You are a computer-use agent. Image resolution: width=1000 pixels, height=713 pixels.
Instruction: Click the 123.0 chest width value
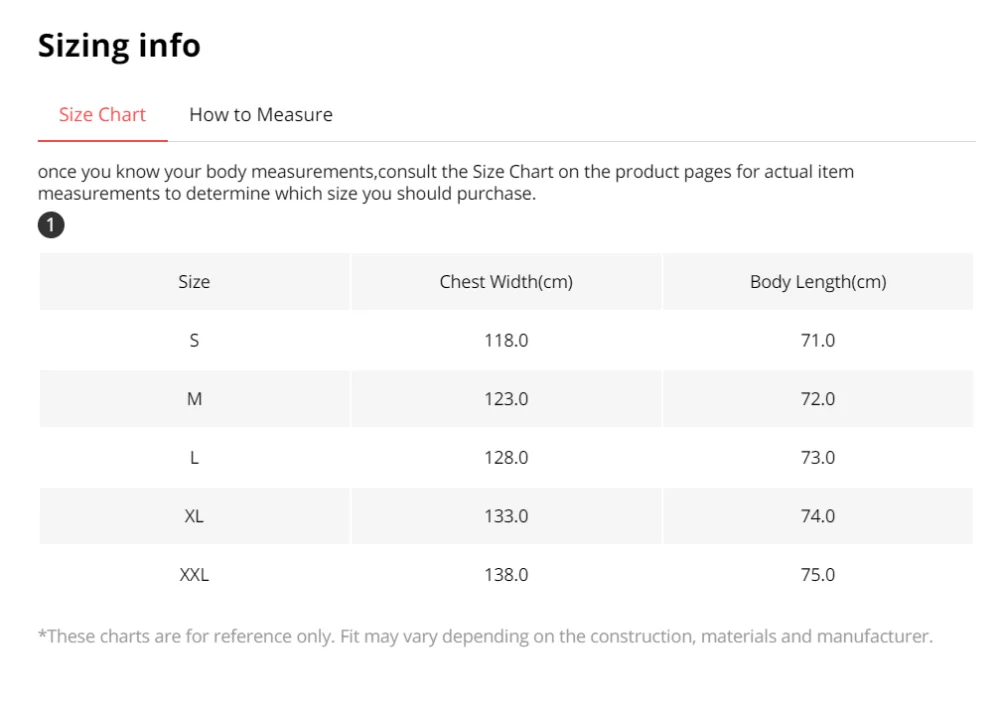click(506, 399)
